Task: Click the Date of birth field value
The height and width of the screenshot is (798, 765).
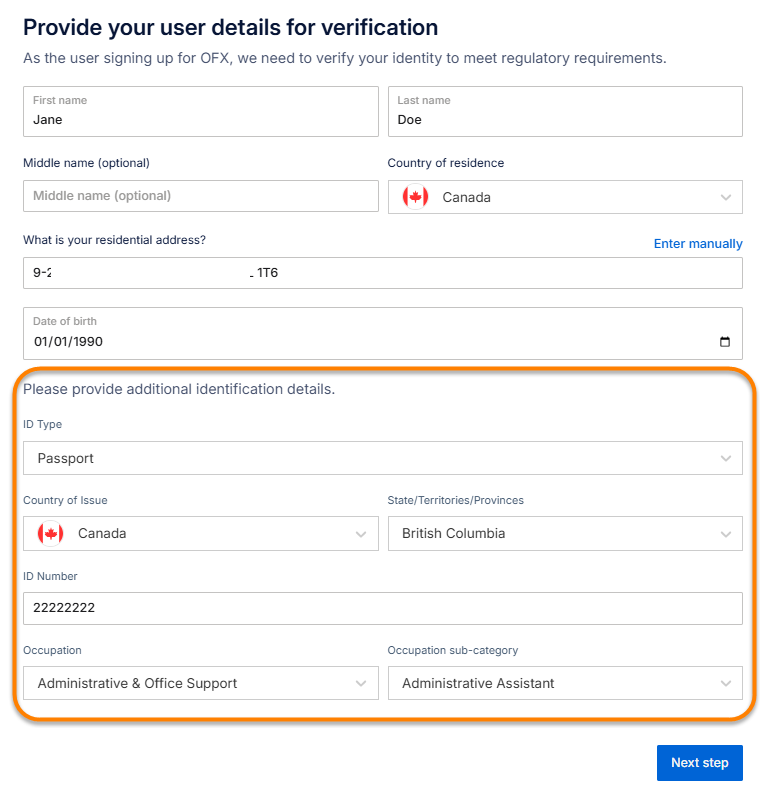Action: point(68,342)
